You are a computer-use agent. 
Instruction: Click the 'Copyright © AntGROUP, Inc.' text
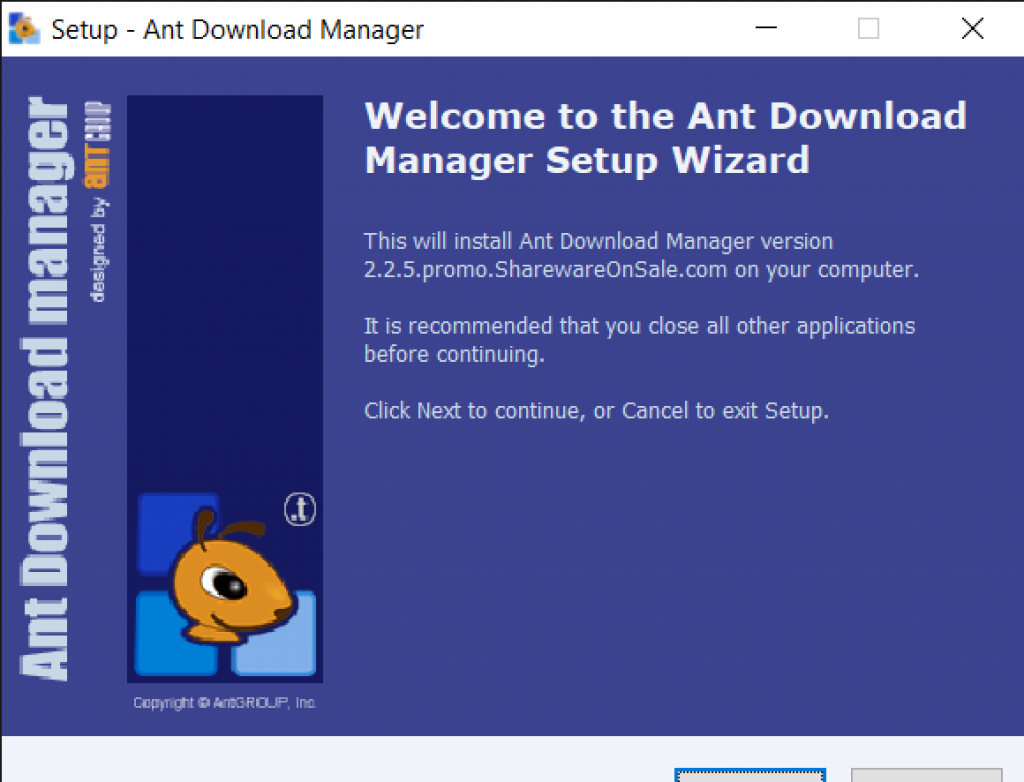pyautogui.click(x=225, y=702)
